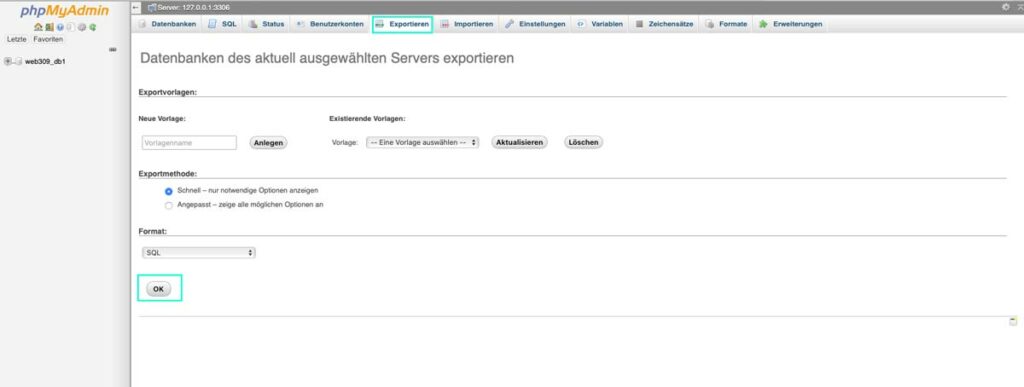
Task: Click the database icon next to web309_db1
Action: pyautogui.click(x=18, y=61)
